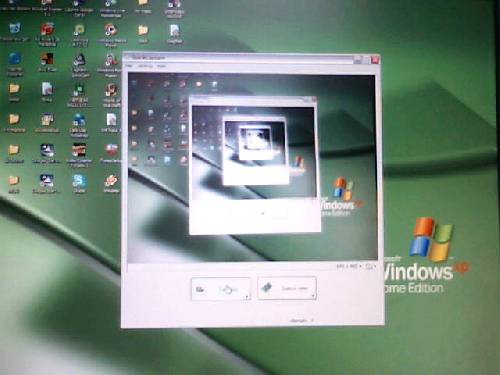Click the capture image camera button
500x375 pixels.
pos(221,289)
